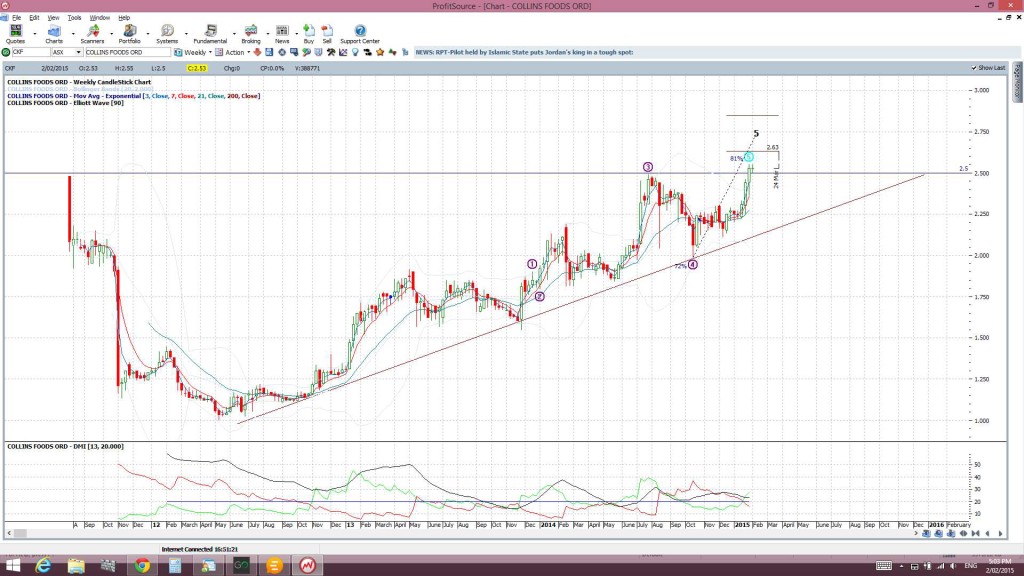This screenshot has height=576, width=1024.
Task: Click the scrollbar left arrow below chart
Action: [x=9, y=534]
